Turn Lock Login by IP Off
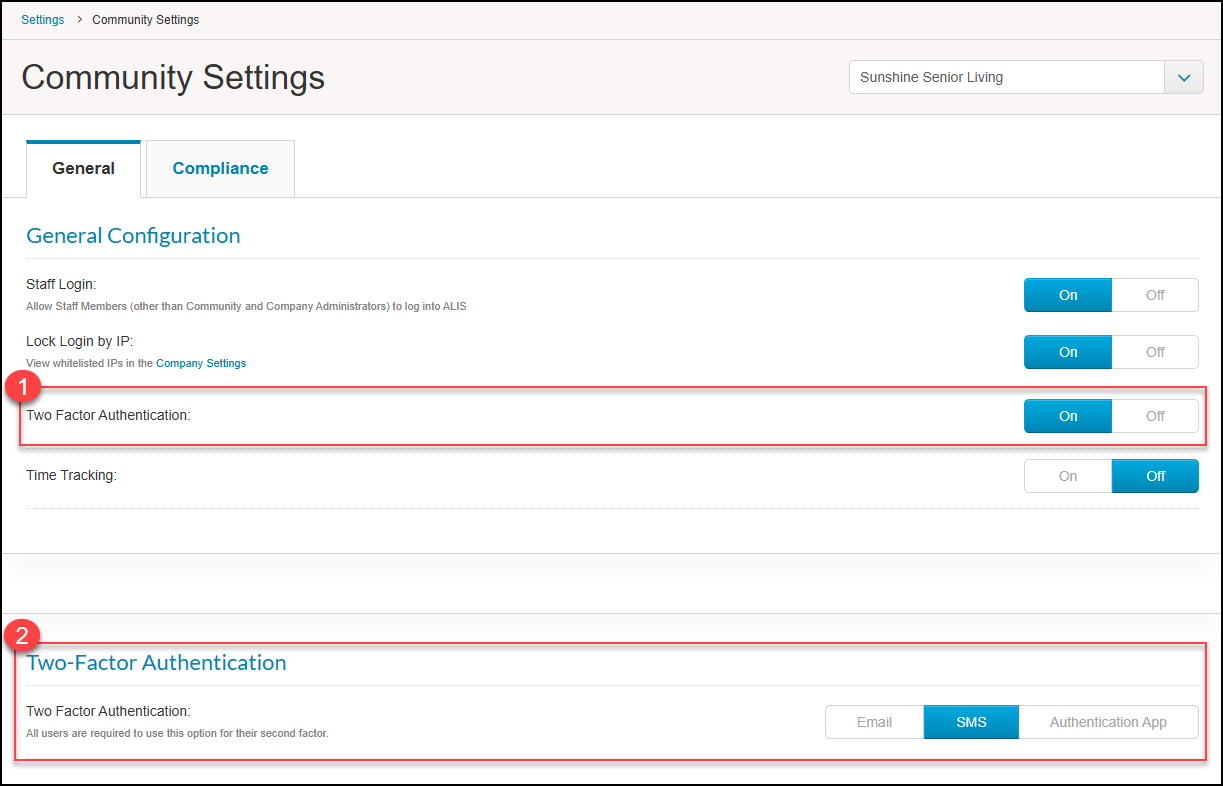 (x=1155, y=352)
